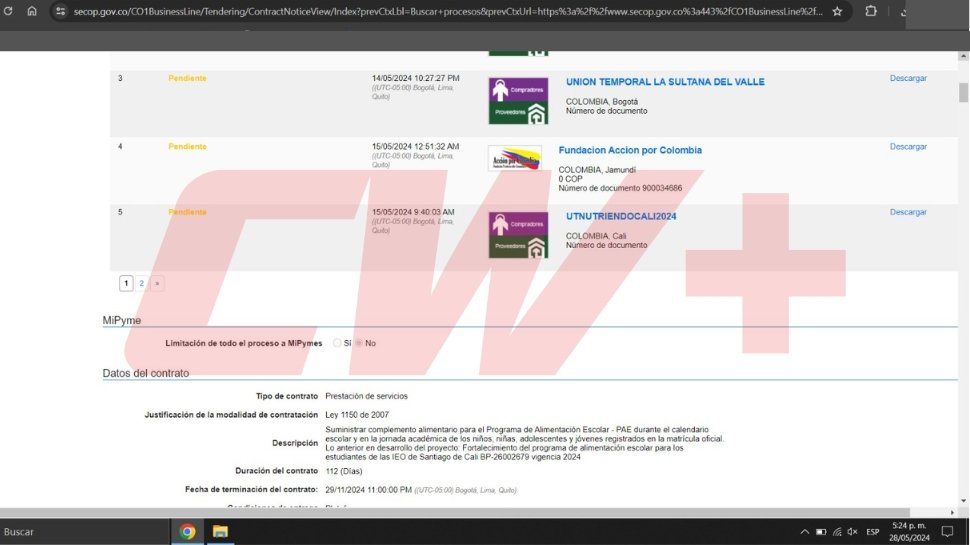Open network status tray icon
Screen dimensions: 970x545
pos(837,531)
